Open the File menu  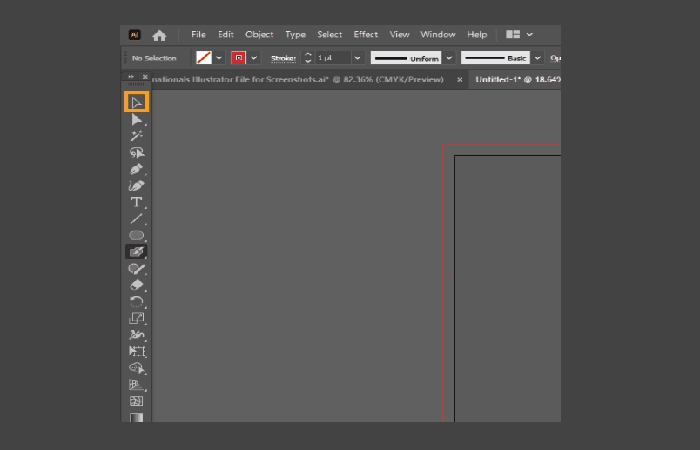click(x=198, y=34)
